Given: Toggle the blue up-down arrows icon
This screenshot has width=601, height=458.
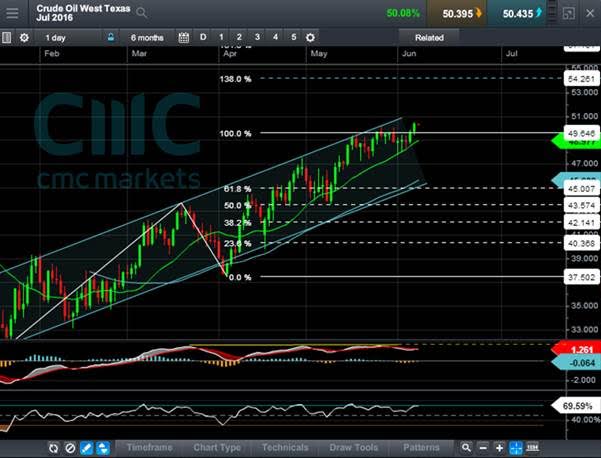Looking at the screenshot, I should click(x=103, y=448).
